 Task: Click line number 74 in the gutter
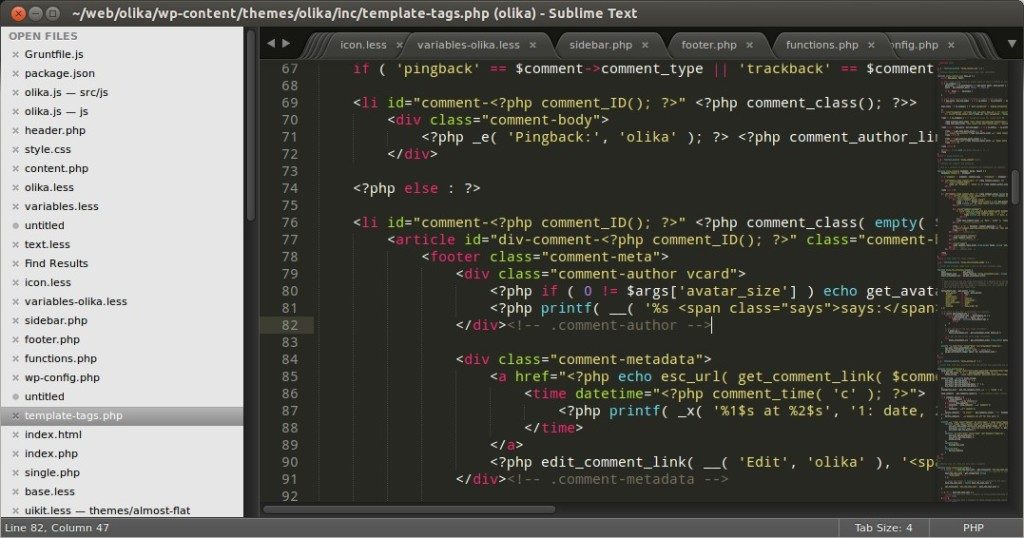(289, 188)
